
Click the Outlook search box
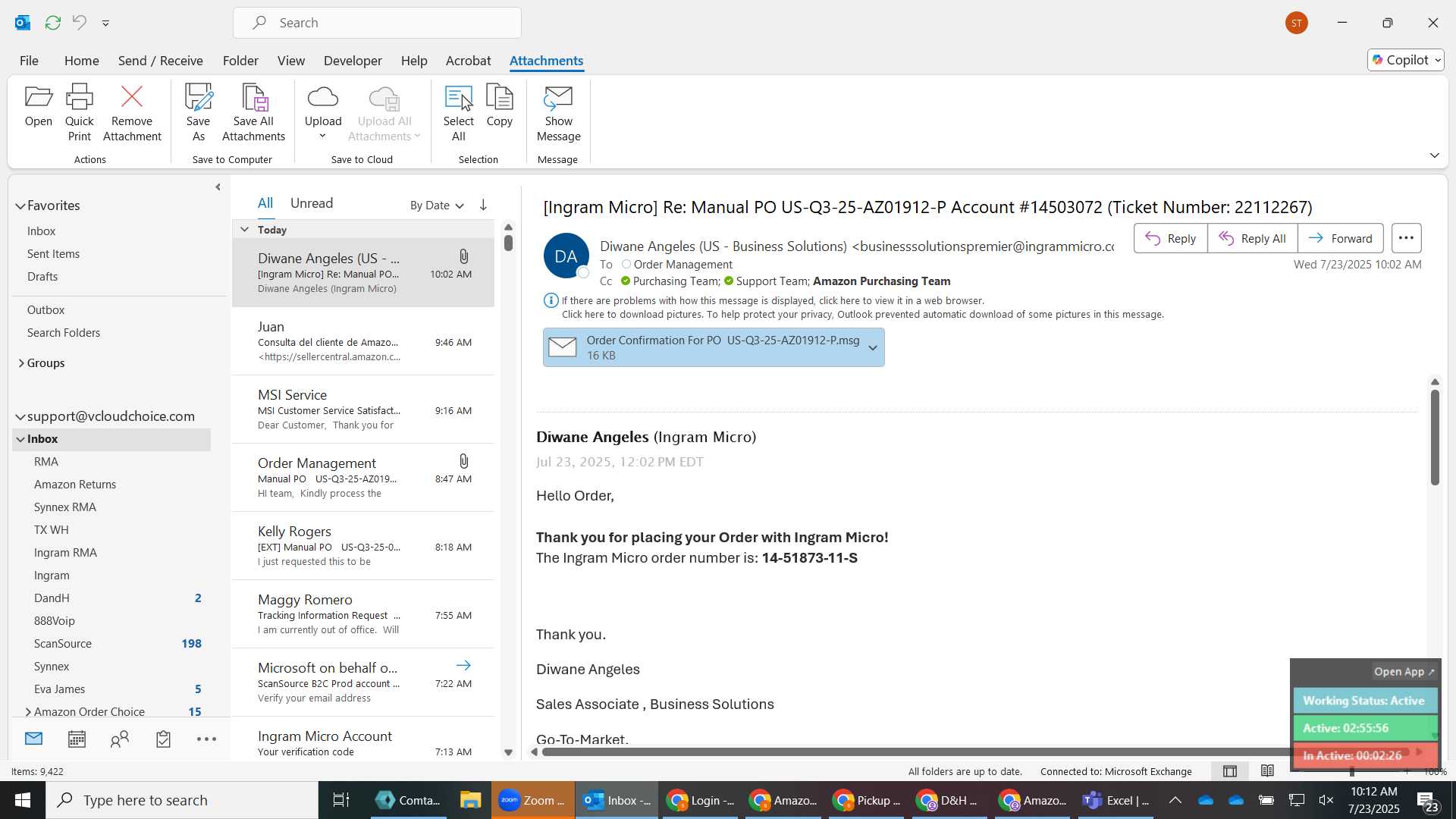coord(377,23)
